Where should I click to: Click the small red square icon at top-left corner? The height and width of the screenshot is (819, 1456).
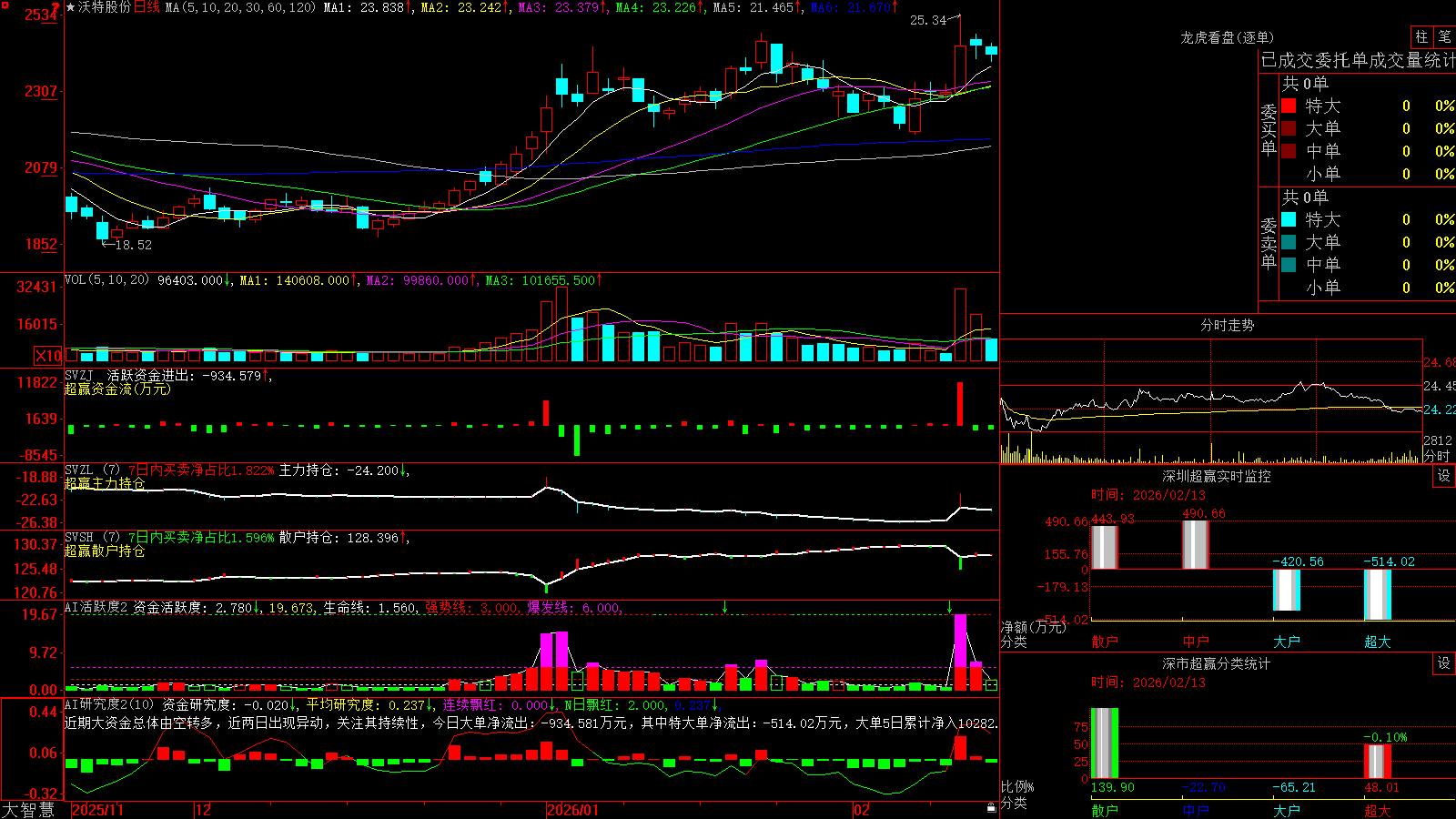pos(5,5)
